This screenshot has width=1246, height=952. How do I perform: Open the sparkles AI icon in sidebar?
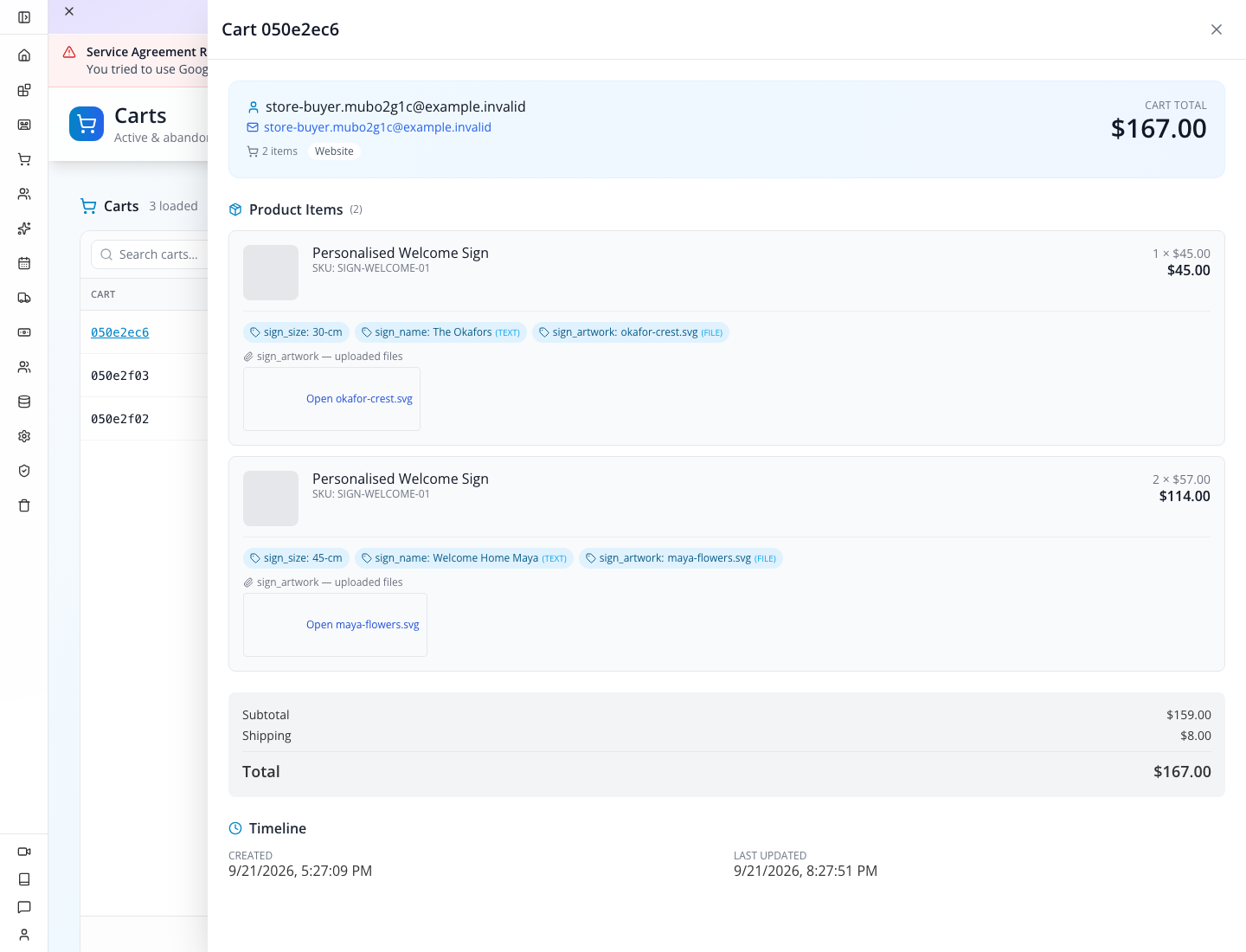[x=24, y=228]
